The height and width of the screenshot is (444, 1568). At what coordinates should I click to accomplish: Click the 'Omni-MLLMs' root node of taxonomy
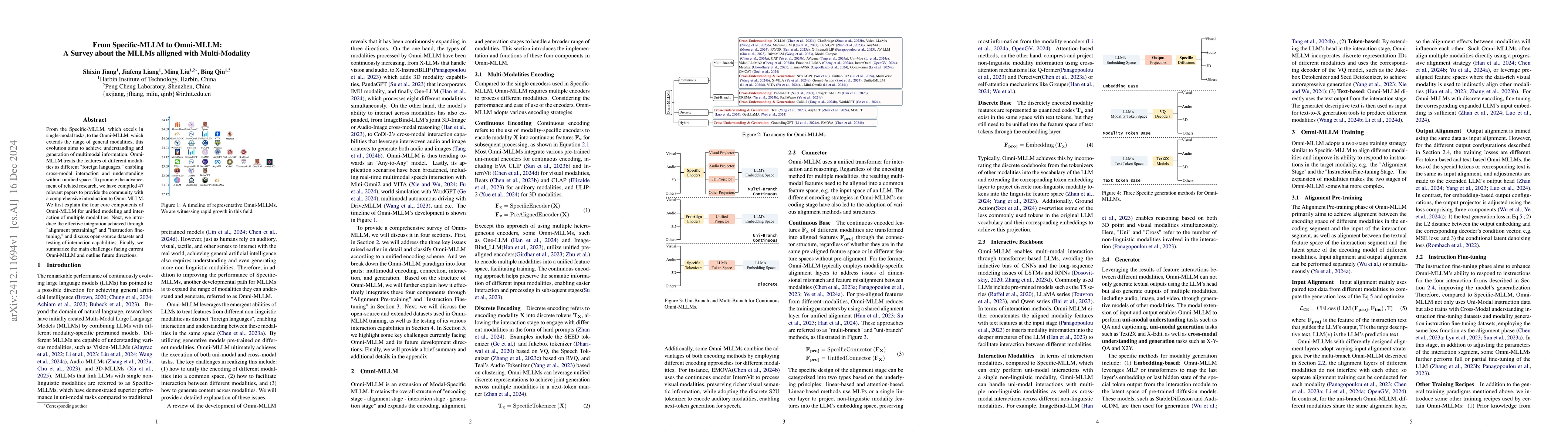click(668, 102)
